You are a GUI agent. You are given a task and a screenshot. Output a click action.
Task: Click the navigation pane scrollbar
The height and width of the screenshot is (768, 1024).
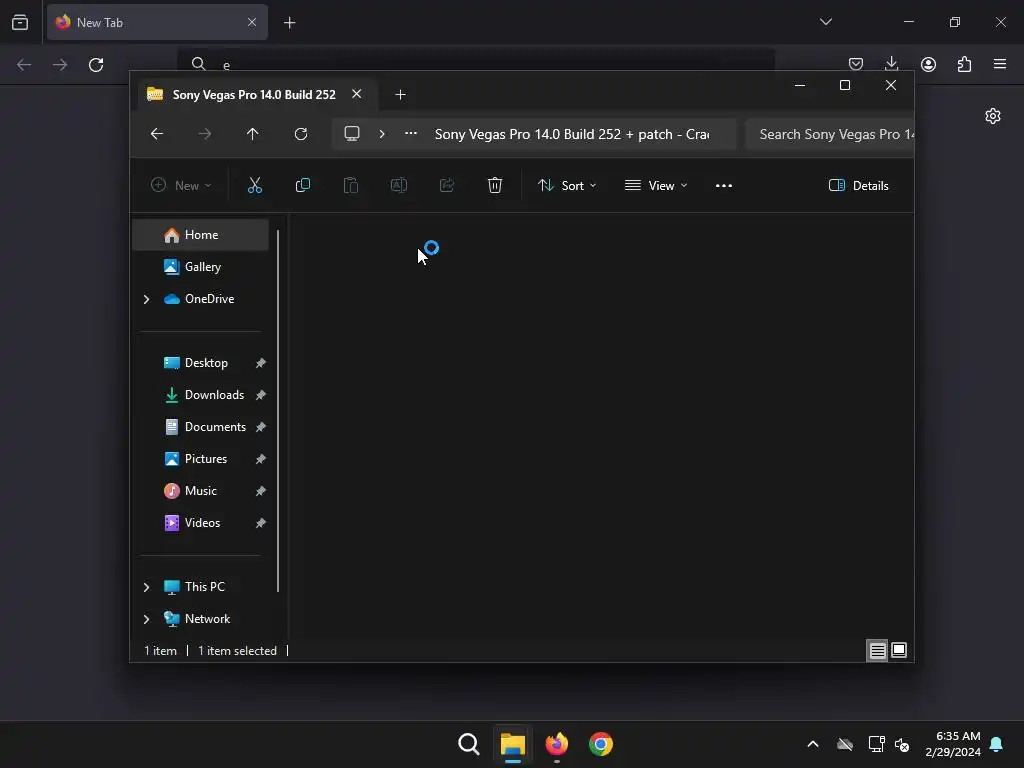[278, 411]
